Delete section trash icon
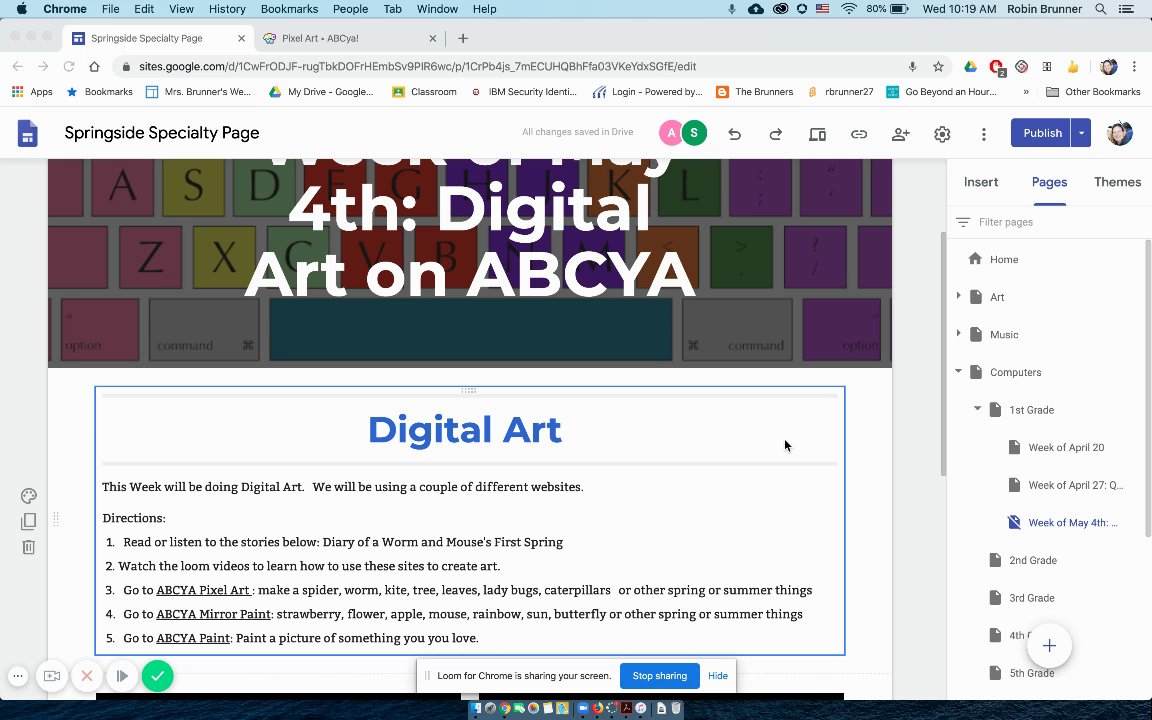Viewport: 1152px width, 720px height. click(x=29, y=547)
